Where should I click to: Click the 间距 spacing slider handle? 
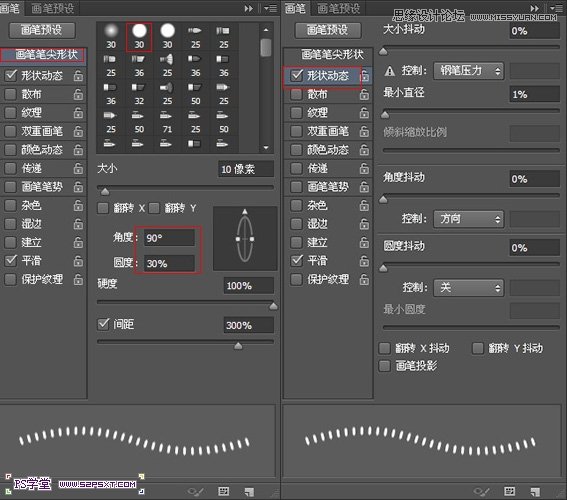tap(238, 346)
